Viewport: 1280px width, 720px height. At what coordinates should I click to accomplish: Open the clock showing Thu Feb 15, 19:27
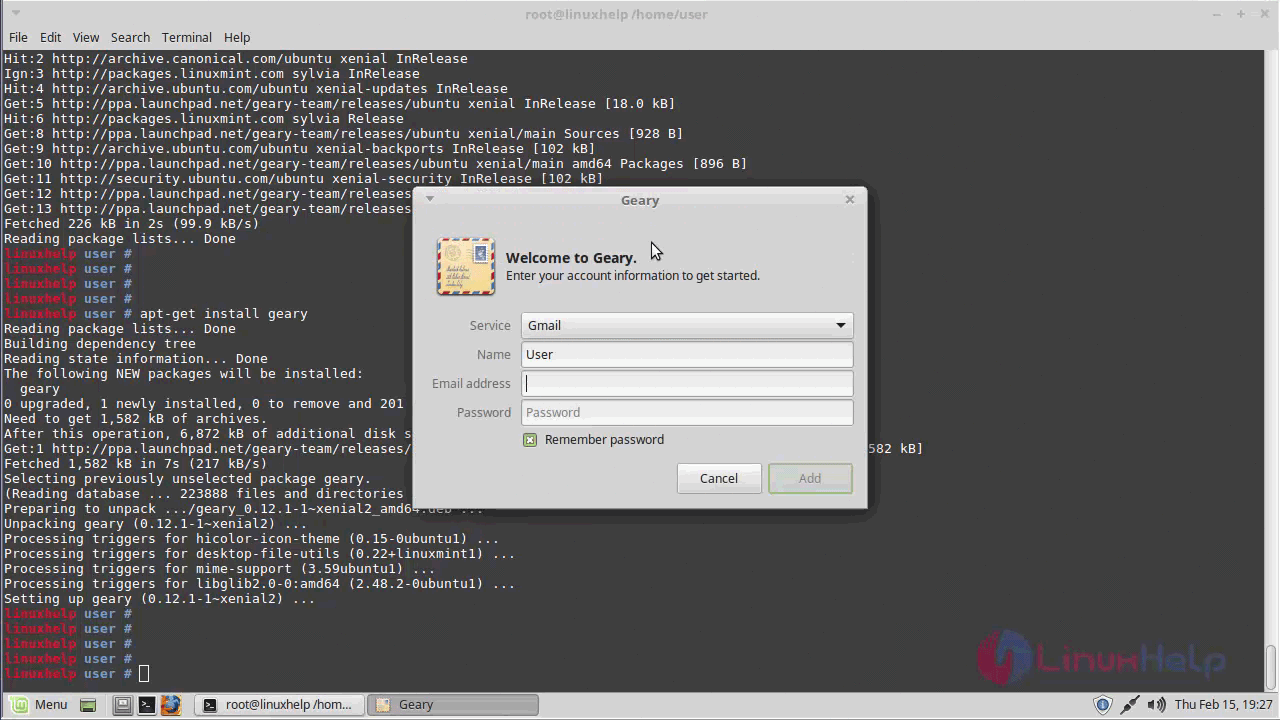1223,705
